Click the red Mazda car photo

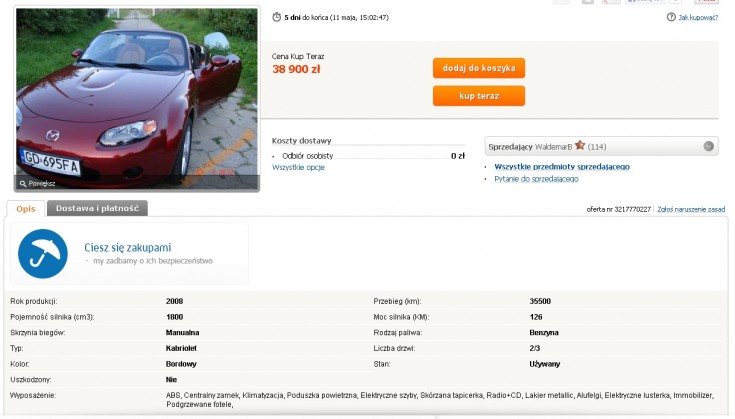pos(137,98)
